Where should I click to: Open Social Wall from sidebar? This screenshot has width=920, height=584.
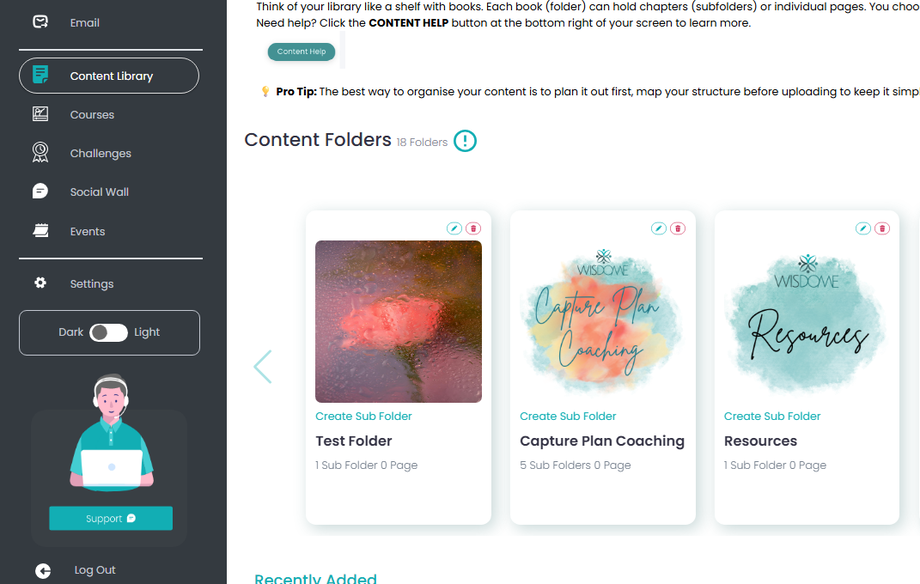point(99,192)
